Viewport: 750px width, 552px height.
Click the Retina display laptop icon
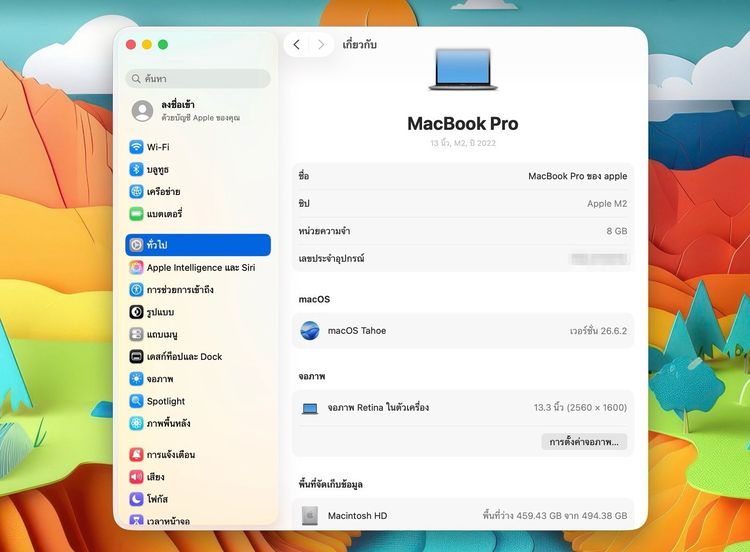click(x=310, y=408)
